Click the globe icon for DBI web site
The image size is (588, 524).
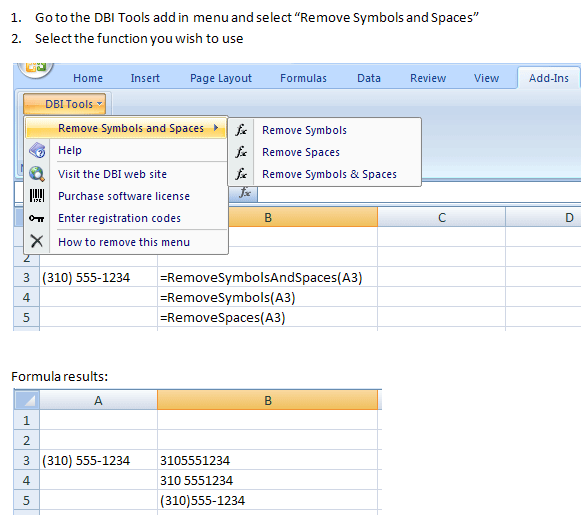tap(37, 174)
